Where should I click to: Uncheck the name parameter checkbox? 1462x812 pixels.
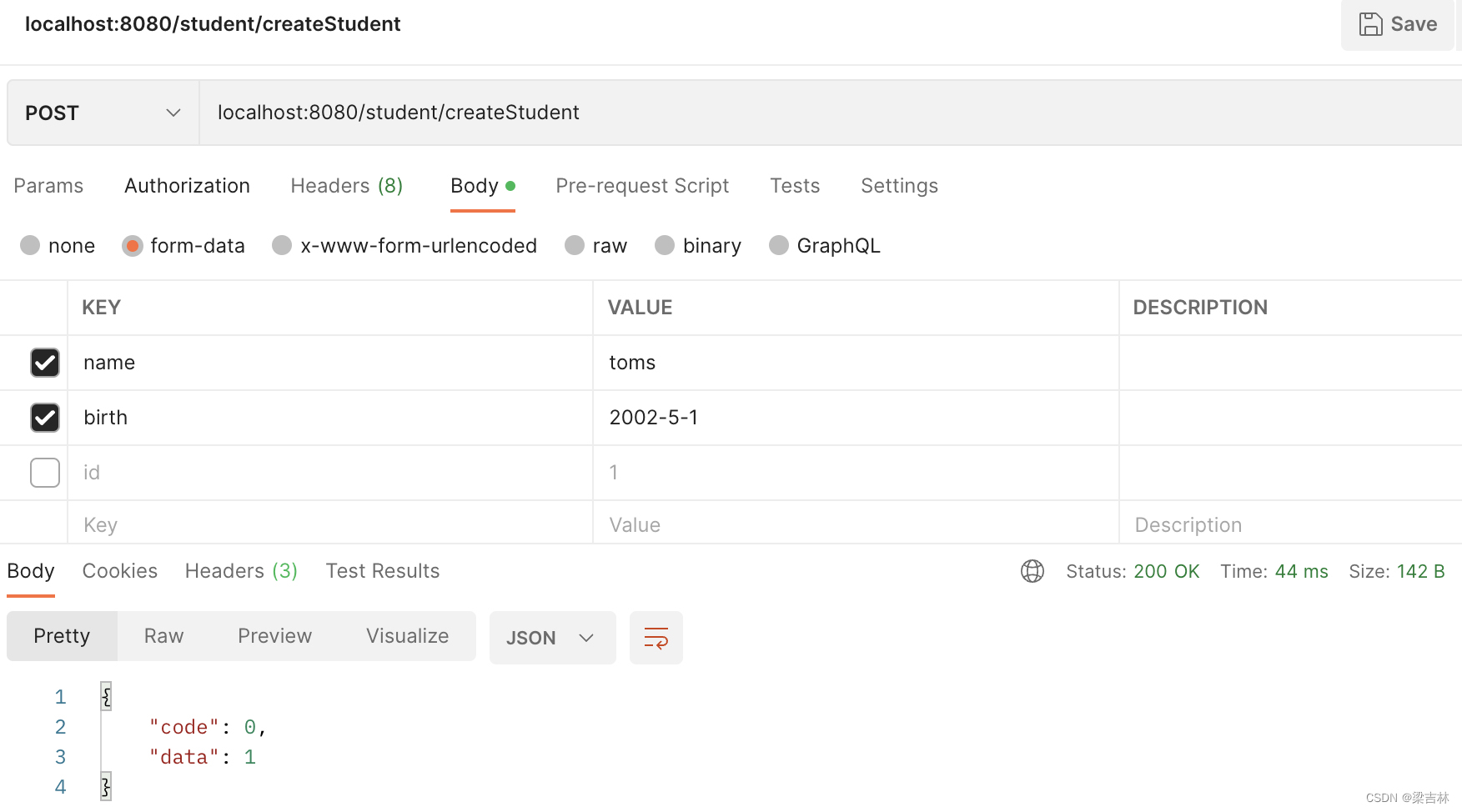pos(45,363)
